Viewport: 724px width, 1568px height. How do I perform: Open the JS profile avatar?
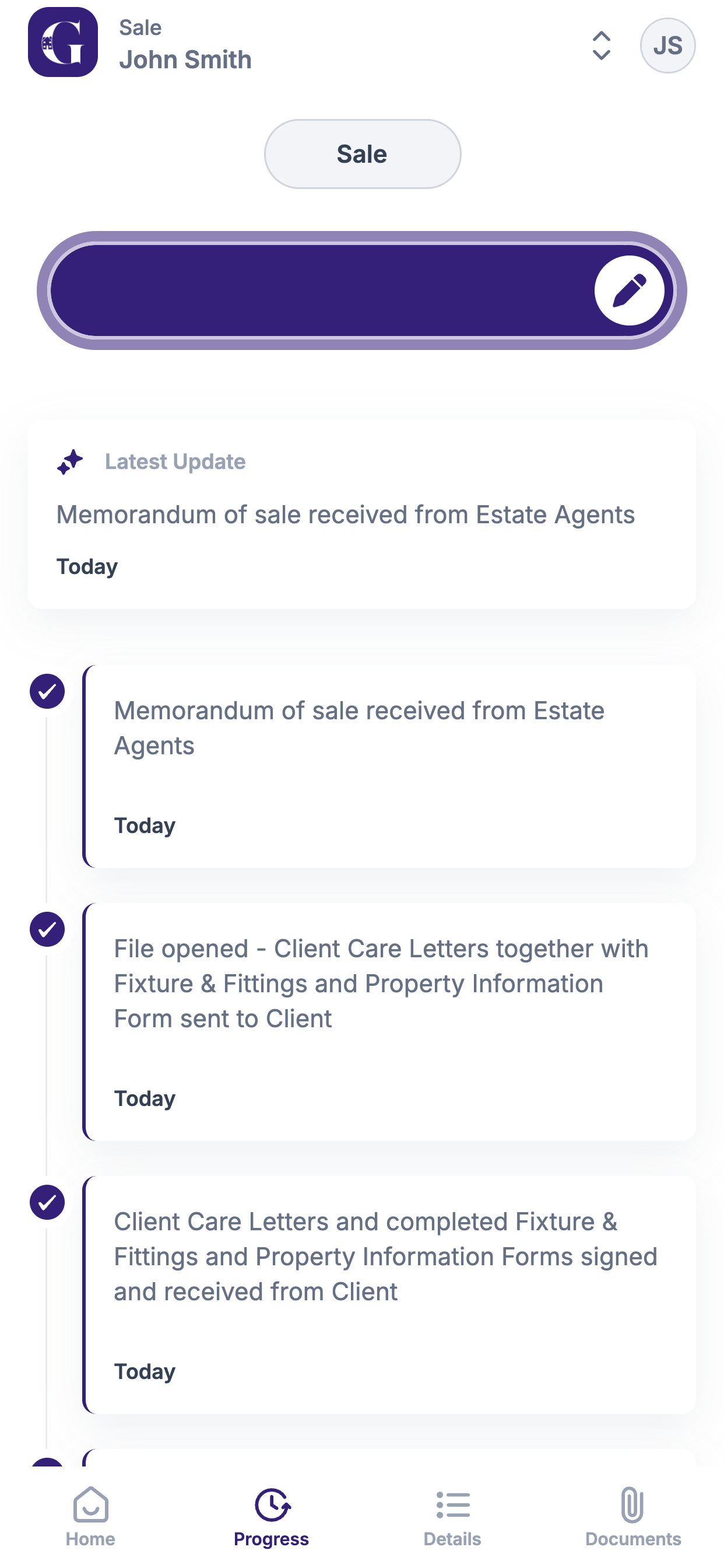667,45
